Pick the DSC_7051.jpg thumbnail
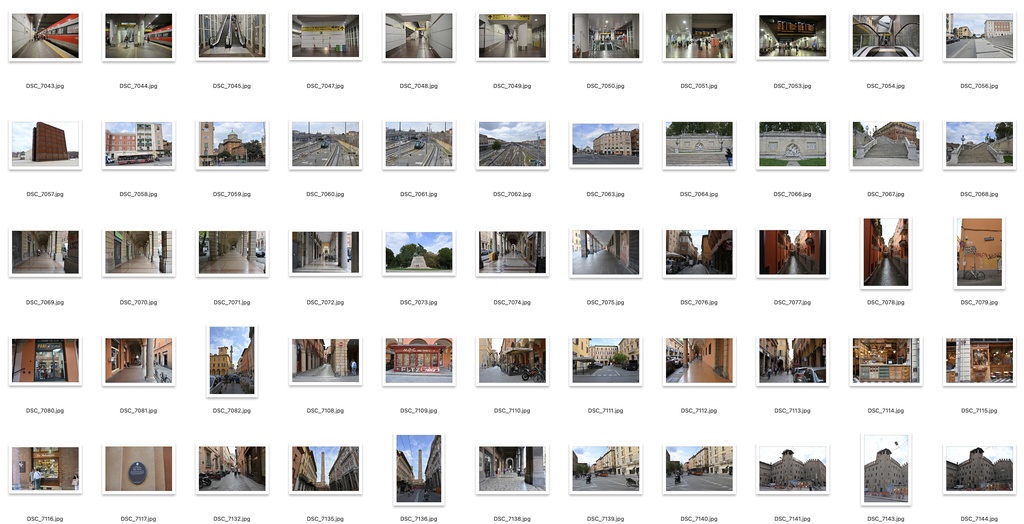The image size is (1024, 524). 699,36
